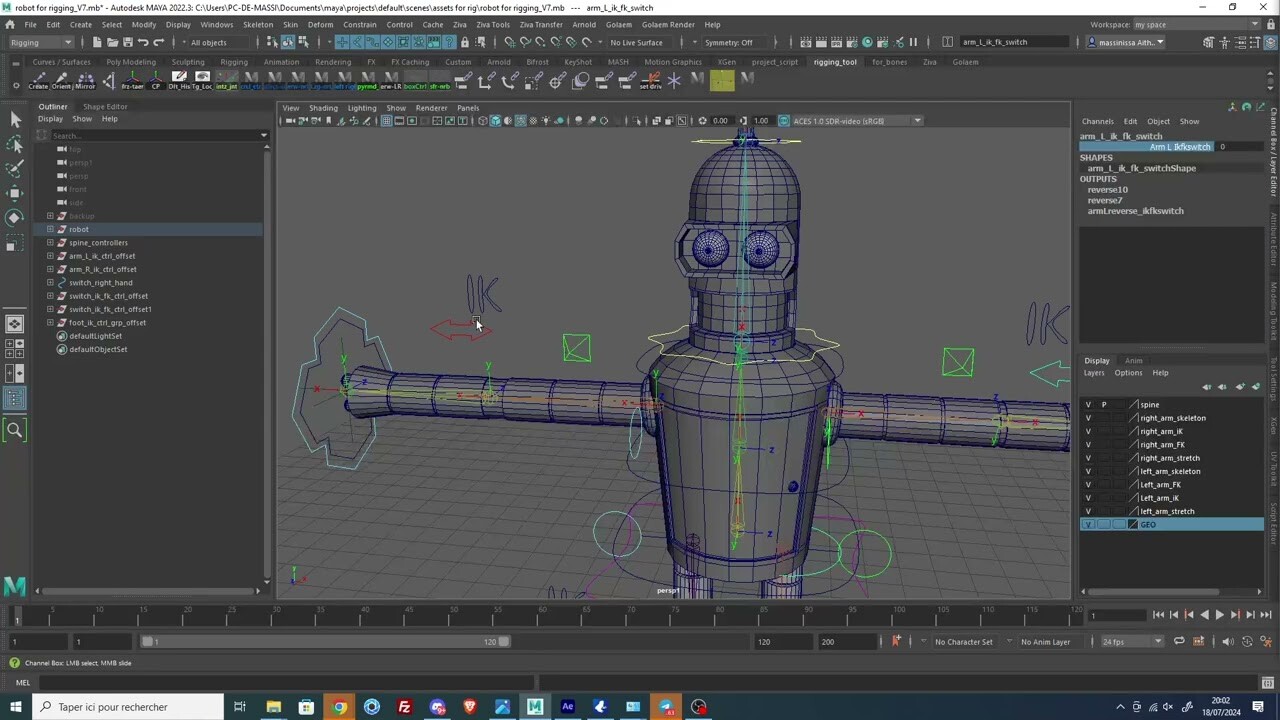
Task: Expand the spine_controllers node in the Outliner
Action: pos(50,242)
